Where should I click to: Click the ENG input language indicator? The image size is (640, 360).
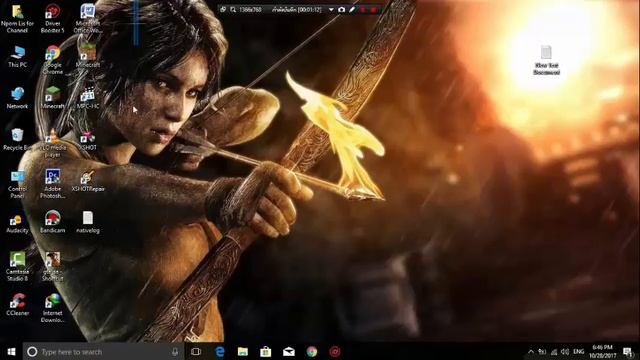pos(578,351)
